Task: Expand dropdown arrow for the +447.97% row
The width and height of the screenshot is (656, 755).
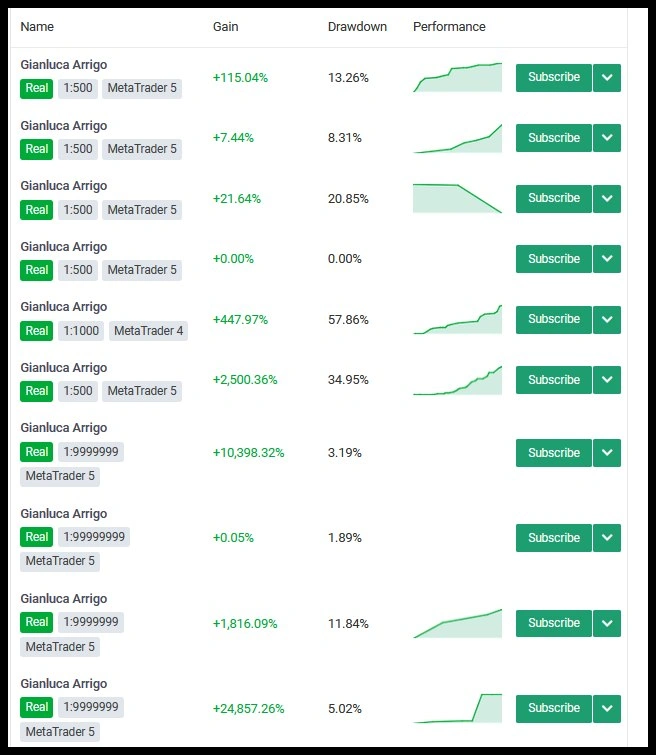Action: tap(607, 319)
